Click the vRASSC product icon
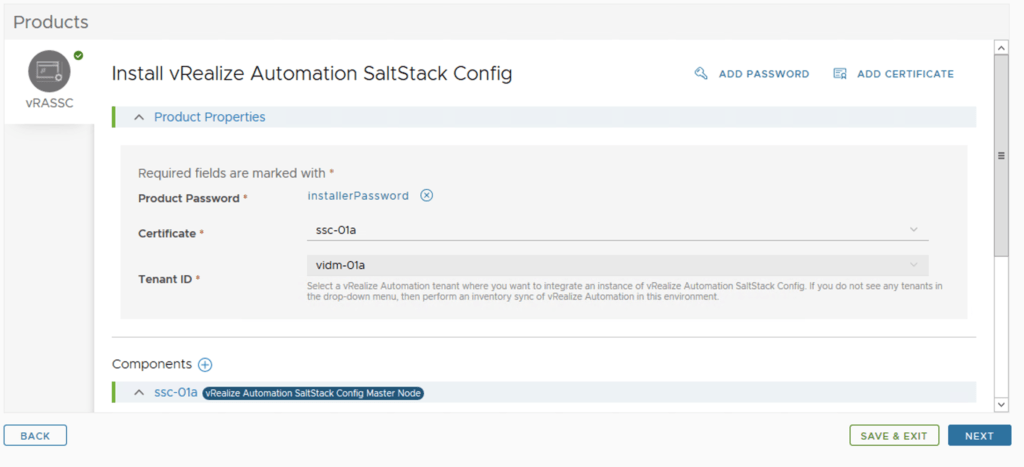 (x=49, y=71)
